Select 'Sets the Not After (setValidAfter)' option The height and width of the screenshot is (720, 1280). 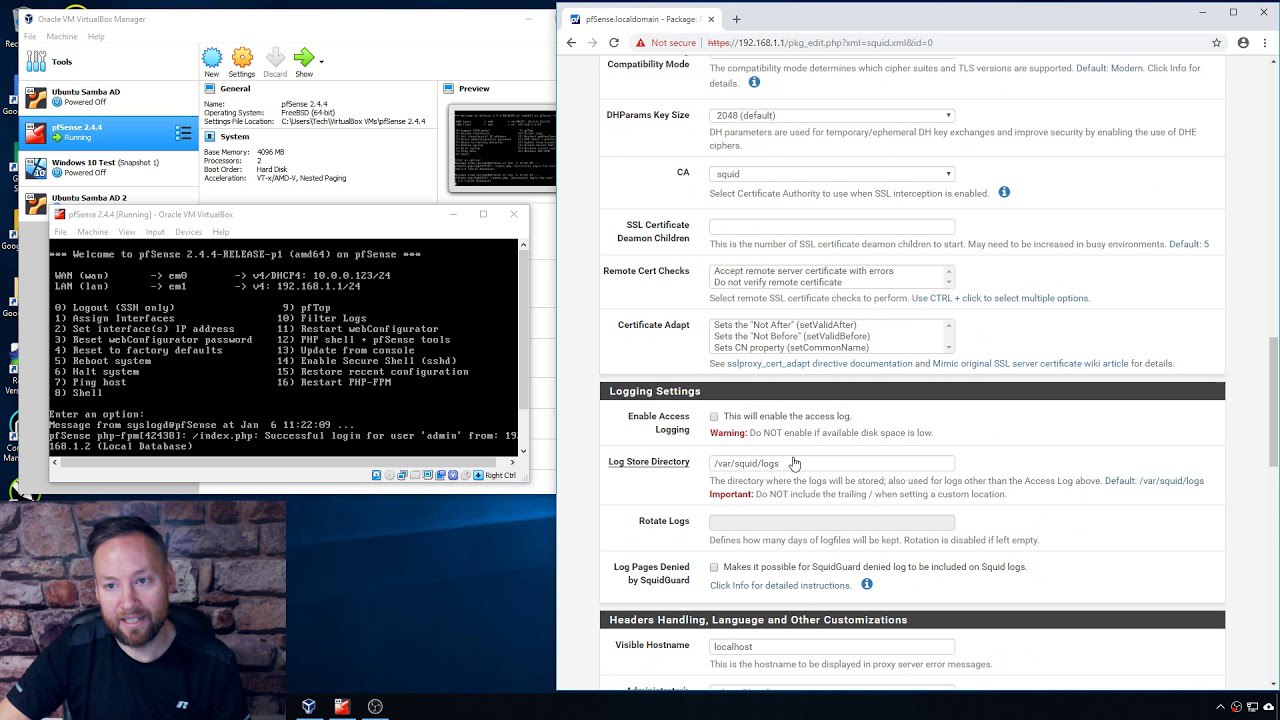tap(785, 325)
